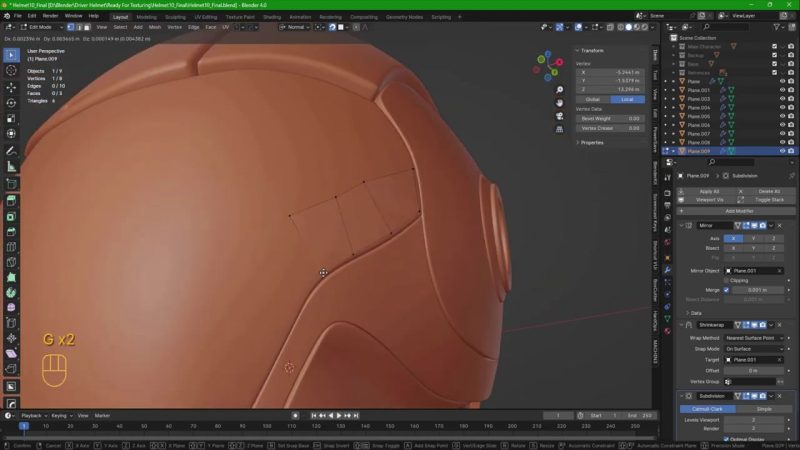
Task: Uncheck the Main Character collection checkbox
Action: (774, 46)
